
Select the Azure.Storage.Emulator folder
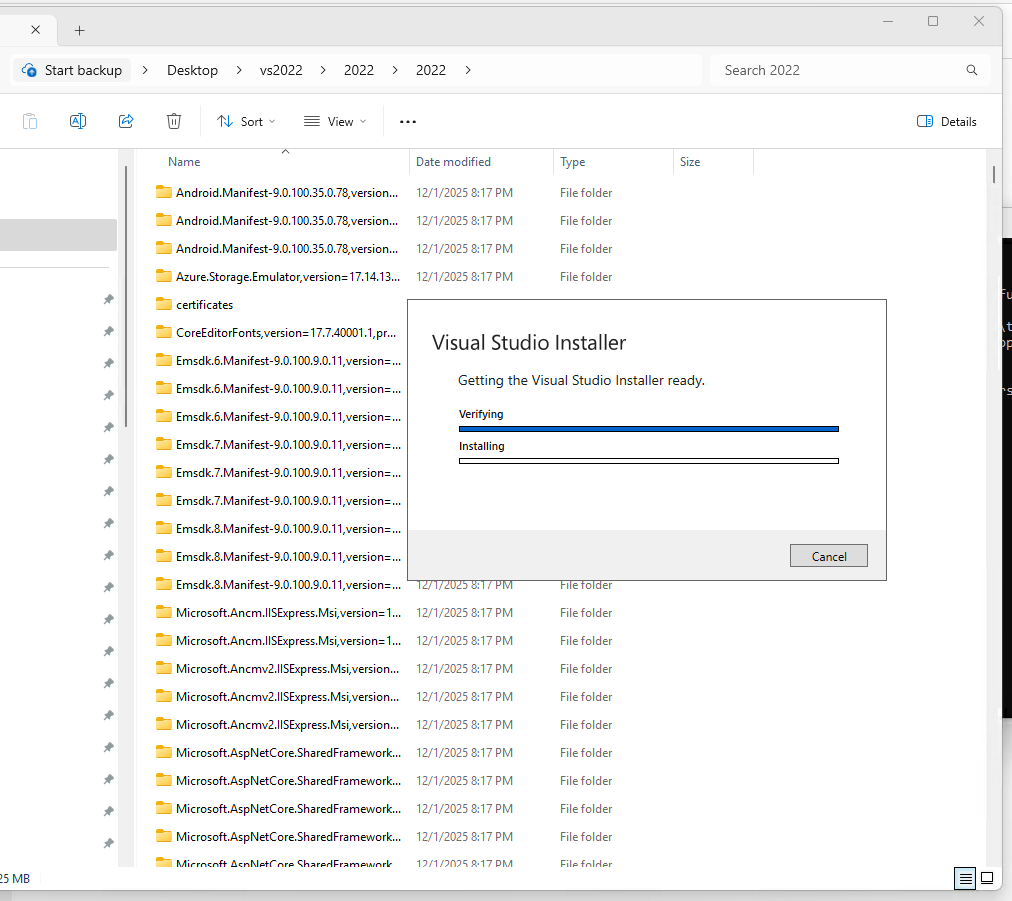click(x=288, y=277)
